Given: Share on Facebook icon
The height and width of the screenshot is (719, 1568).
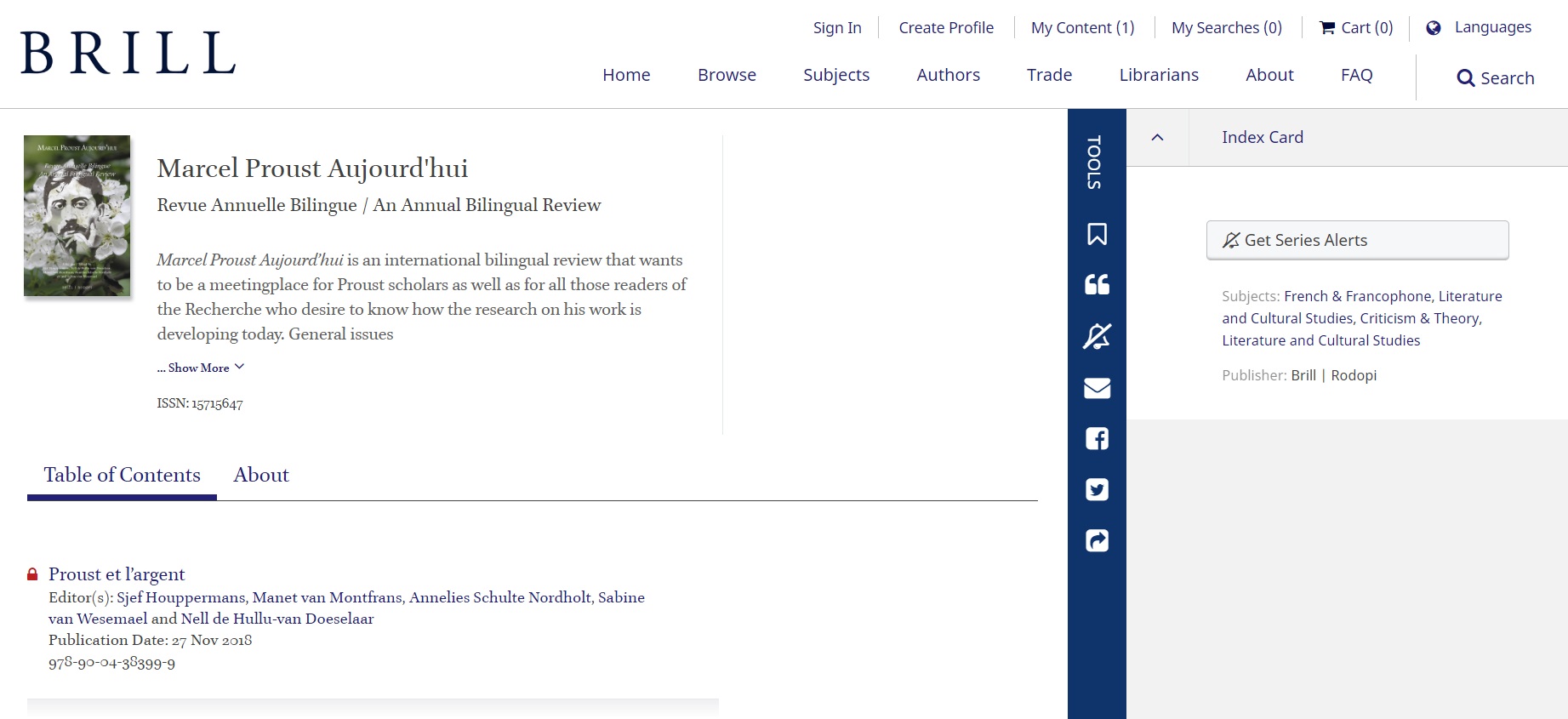Looking at the screenshot, I should tap(1097, 439).
